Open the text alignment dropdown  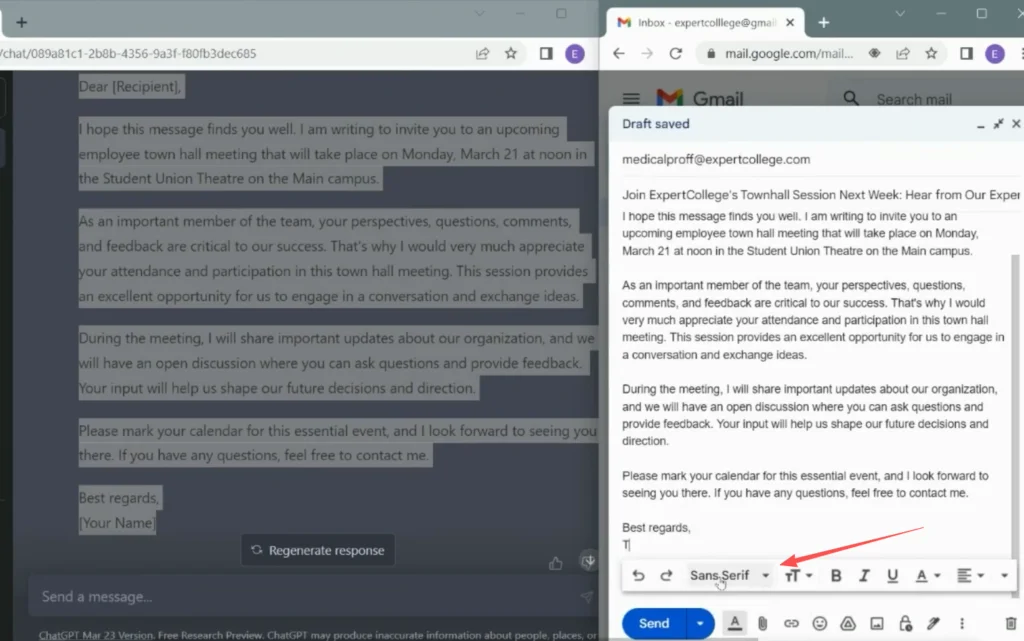point(970,576)
